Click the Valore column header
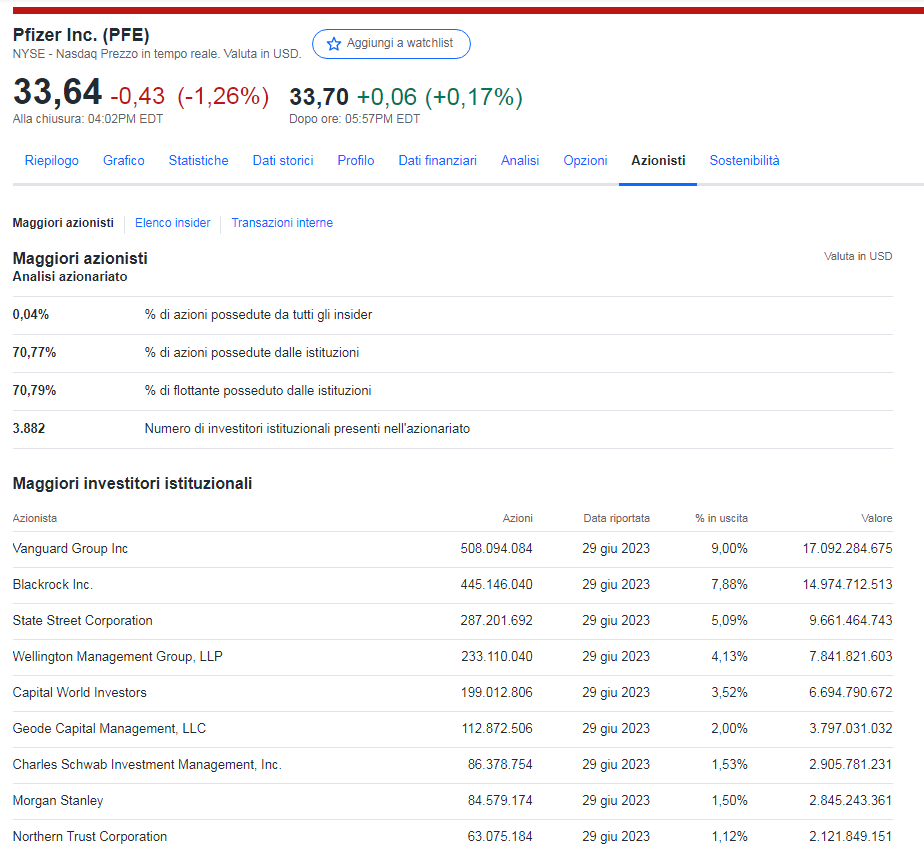The height and width of the screenshot is (852, 924). pyautogui.click(x=876, y=518)
